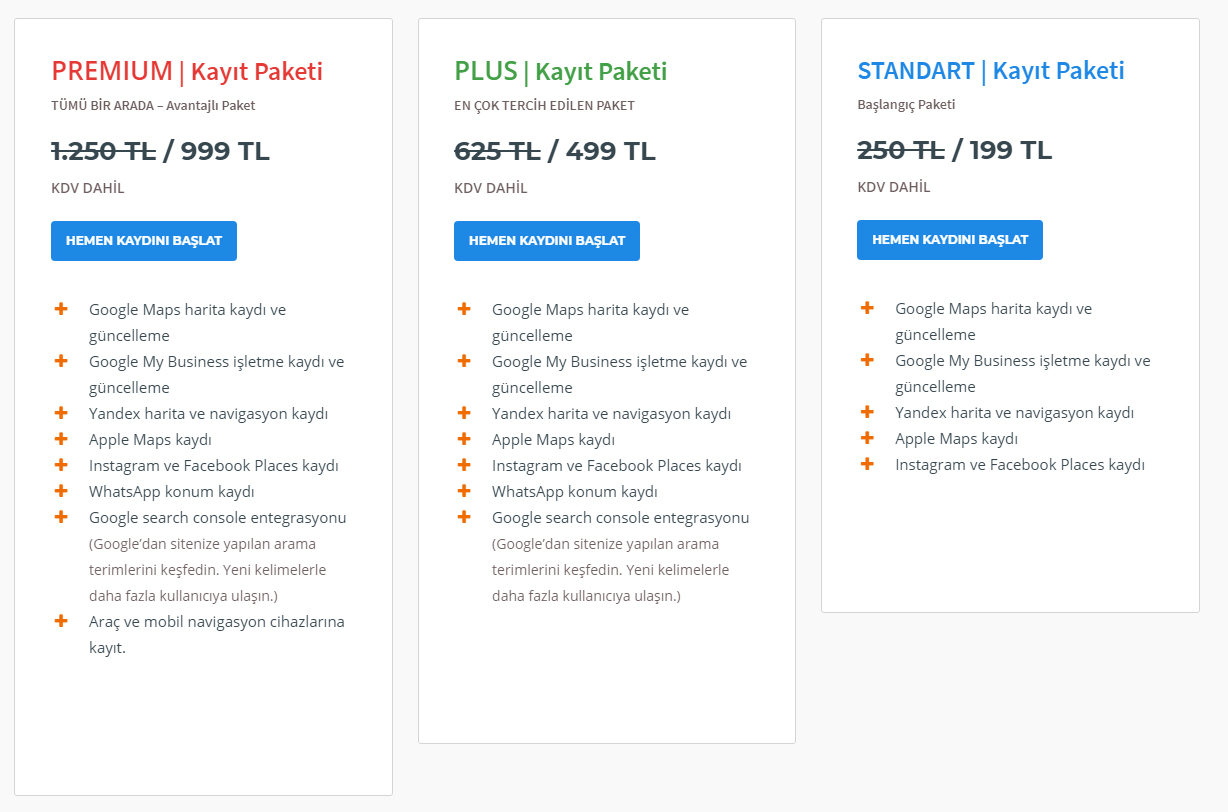This screenshot has width=1228, height=812.
Task: Click plus icon beside Plus WhatsApp konum kaydı
Action: (x=464, y=491)
